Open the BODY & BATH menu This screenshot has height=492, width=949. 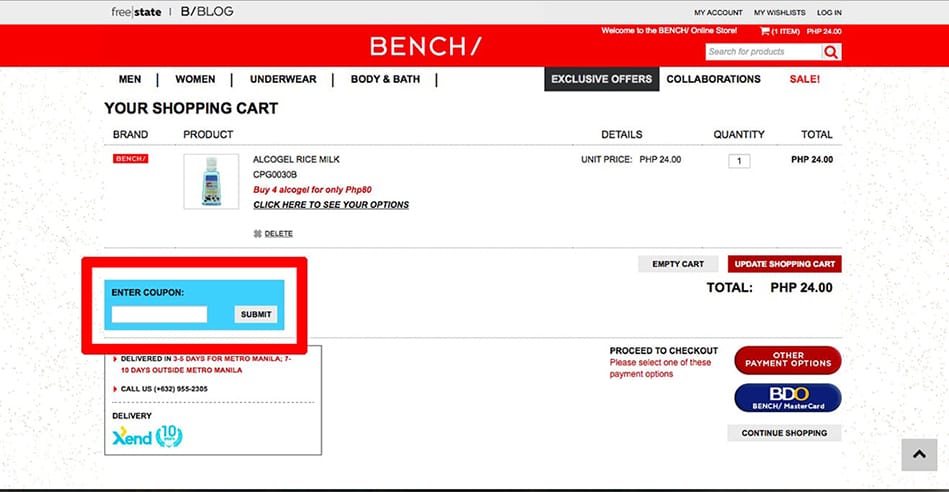[385, 79]
